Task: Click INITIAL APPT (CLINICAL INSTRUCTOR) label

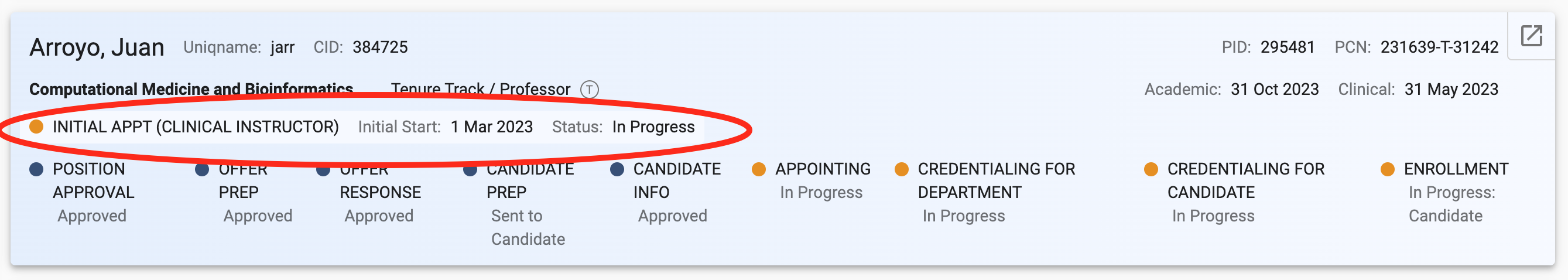Action: [196, 127]
